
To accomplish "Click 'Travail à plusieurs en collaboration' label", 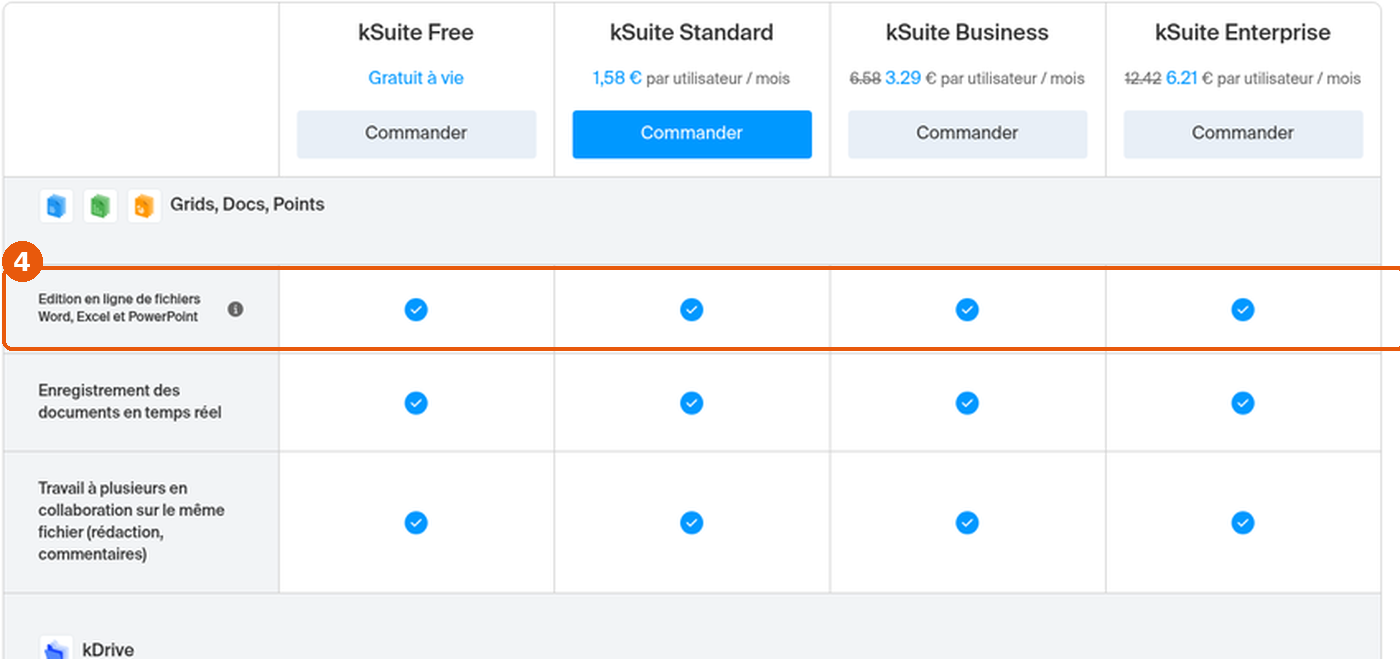I will (x=131, y=521).
